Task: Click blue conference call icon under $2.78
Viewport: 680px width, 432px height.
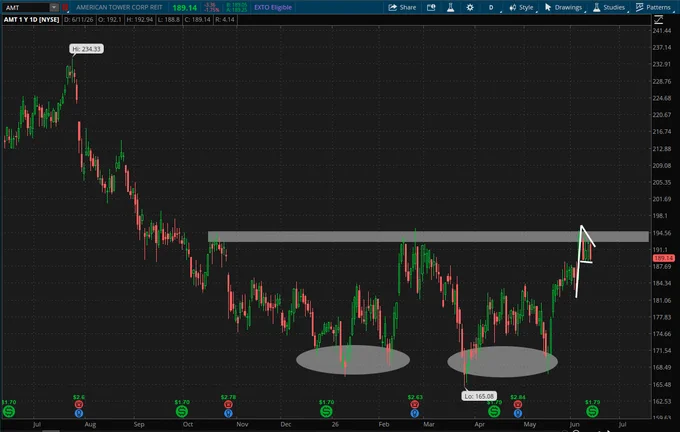Action: [228, 413]
